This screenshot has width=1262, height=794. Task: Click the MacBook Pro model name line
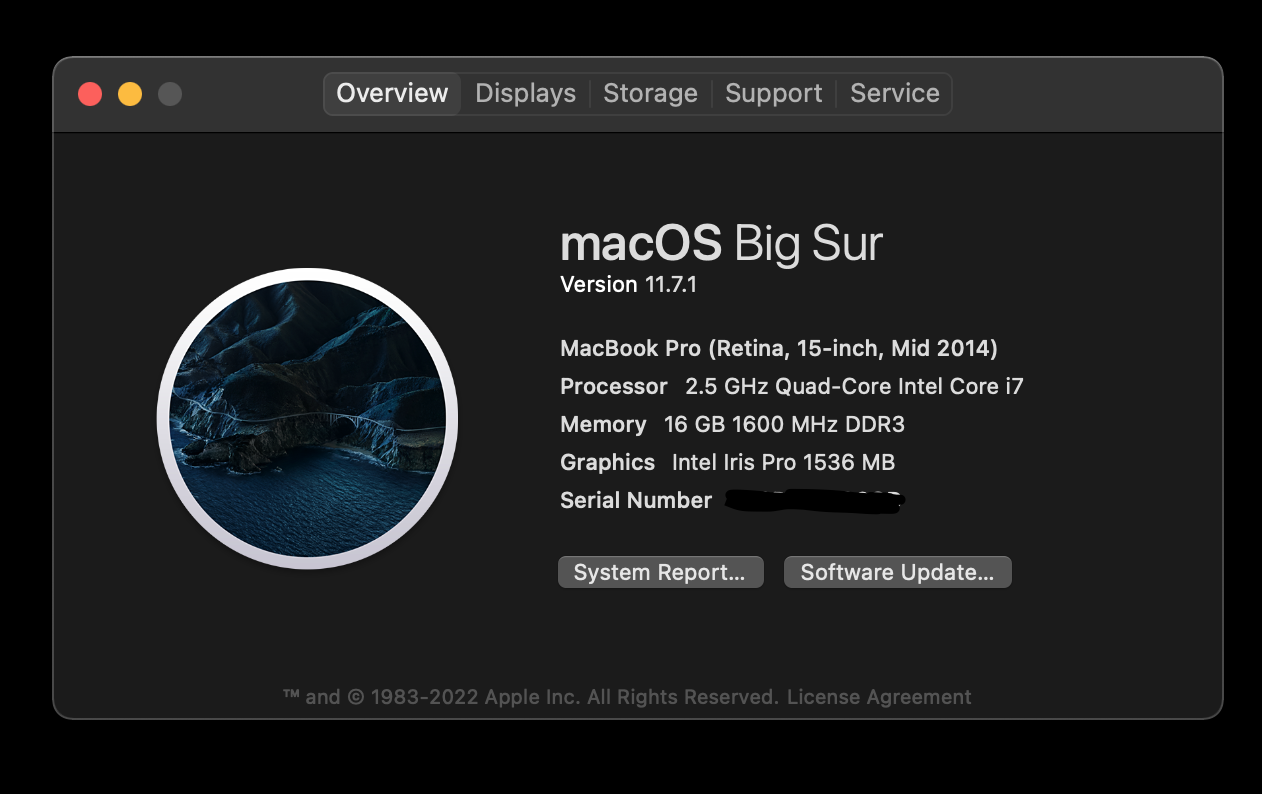coord(778,348)
